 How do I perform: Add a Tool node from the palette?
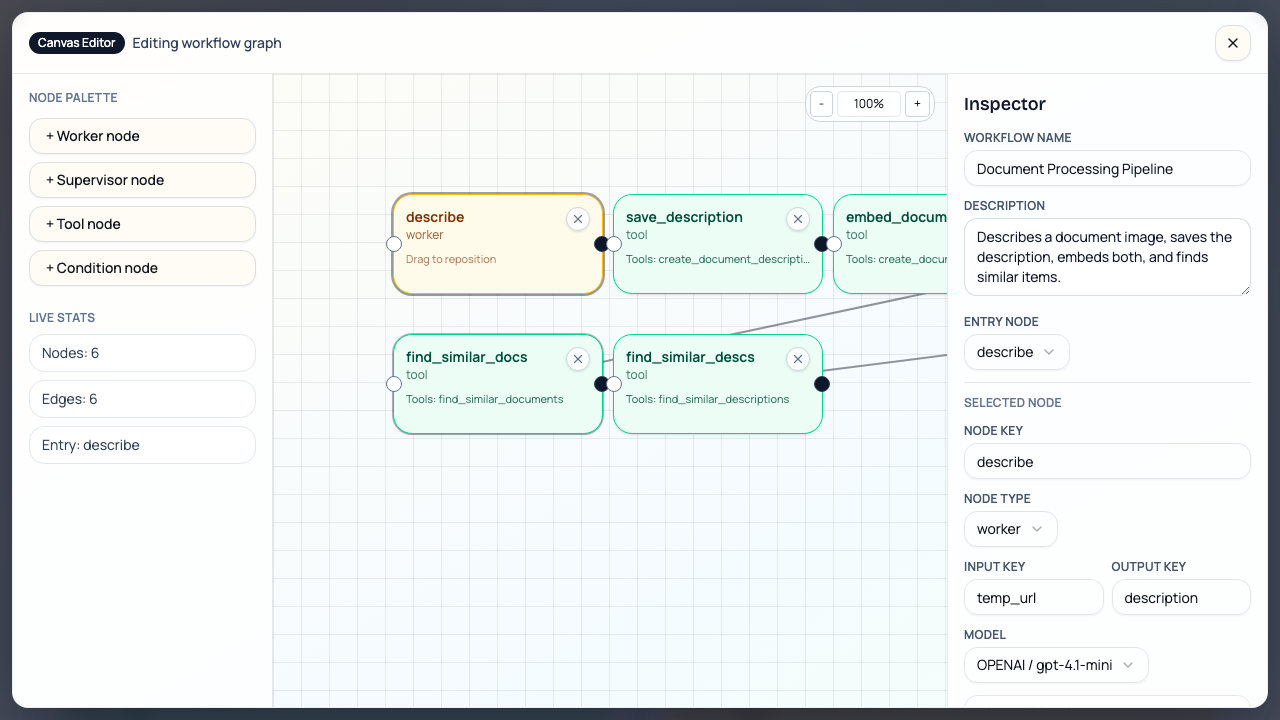click(142, 224)
